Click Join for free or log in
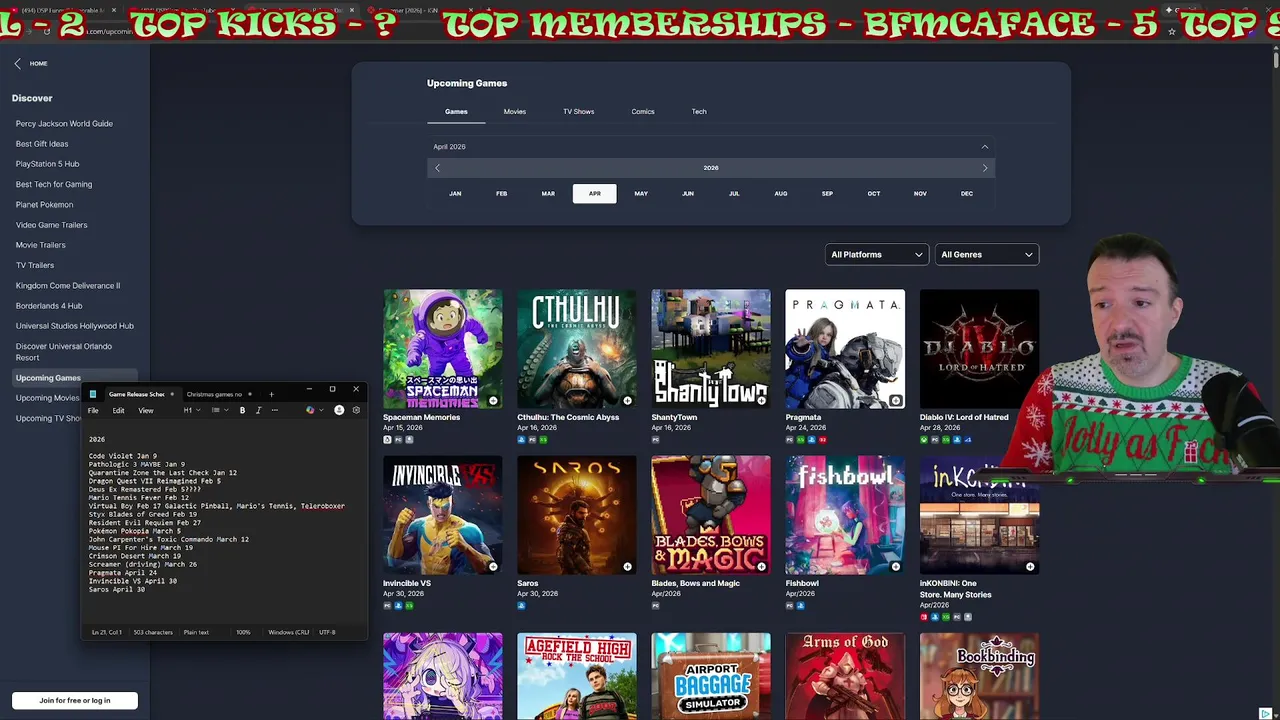Image resolution: width=1280 pixels, height=720 pixels. [x=75, y=700]
